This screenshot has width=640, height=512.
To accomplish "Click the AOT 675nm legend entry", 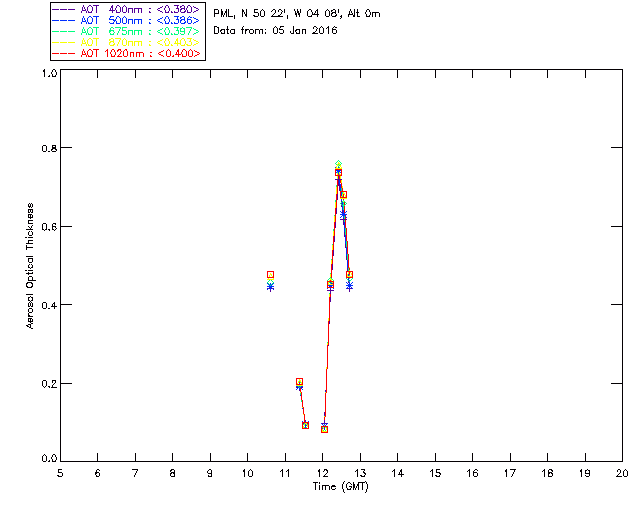I will pos(126,31).
